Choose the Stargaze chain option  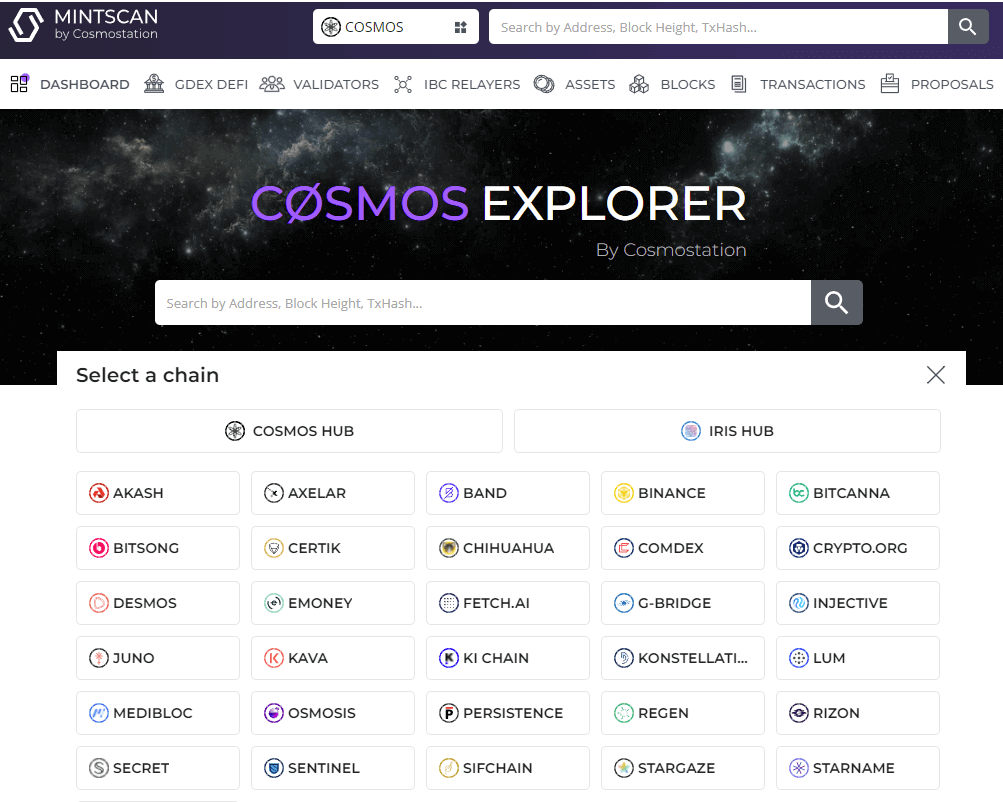pyautogui.click(x=682, y=768)
